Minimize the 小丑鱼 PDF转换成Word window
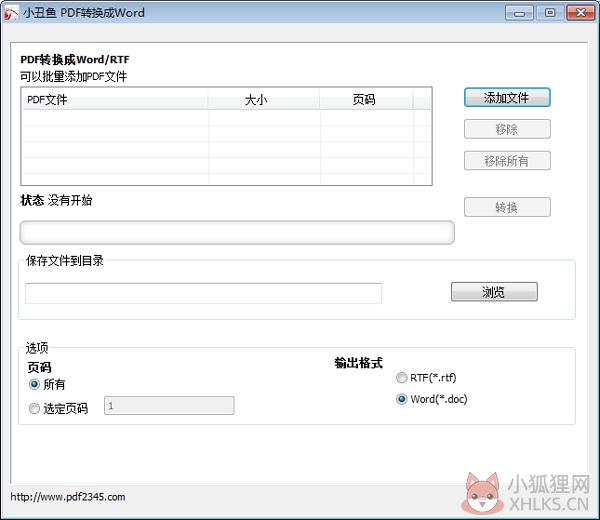 [x=519, y=13]
